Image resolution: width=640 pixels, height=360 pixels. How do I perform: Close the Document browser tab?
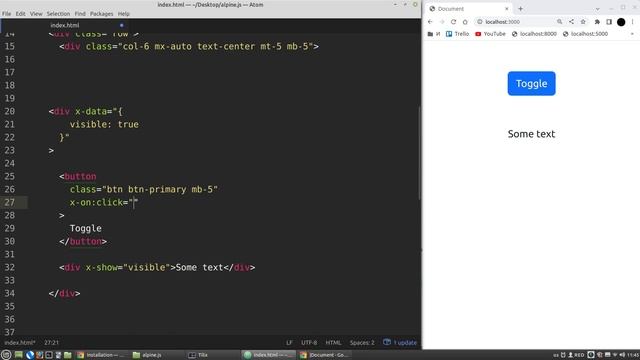pyautogui.click(x=507, y=9)
